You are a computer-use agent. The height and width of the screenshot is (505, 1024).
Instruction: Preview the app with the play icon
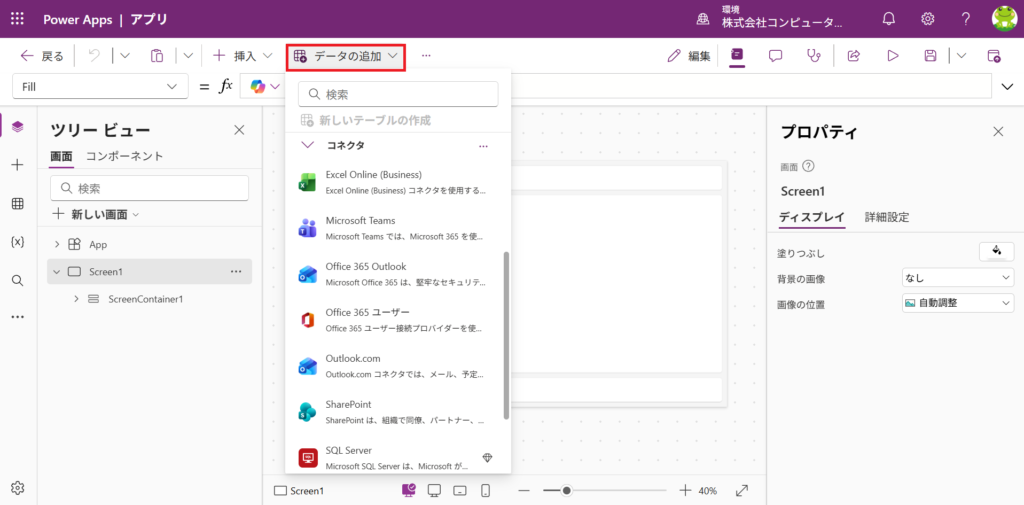pyautogui.click(x=892, y=56)
